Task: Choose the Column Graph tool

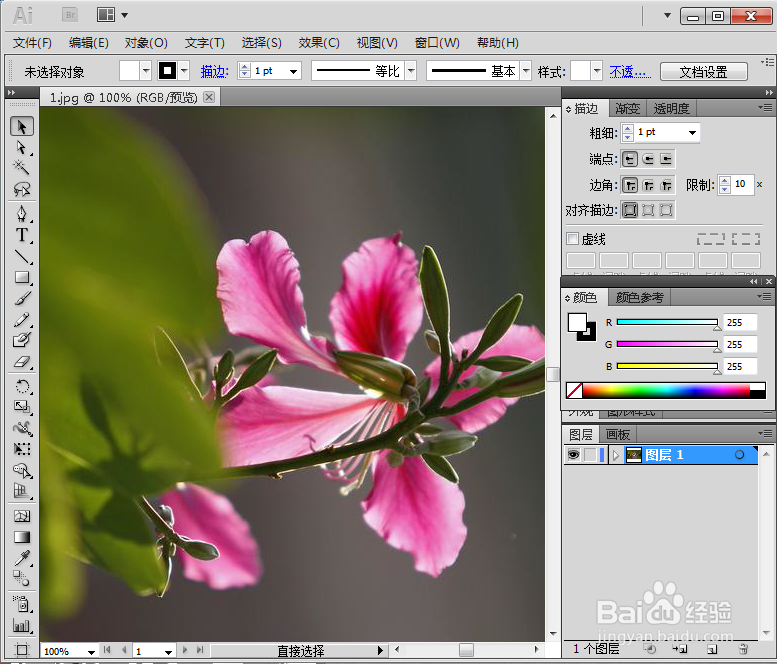Action: [x=22, y=625]
